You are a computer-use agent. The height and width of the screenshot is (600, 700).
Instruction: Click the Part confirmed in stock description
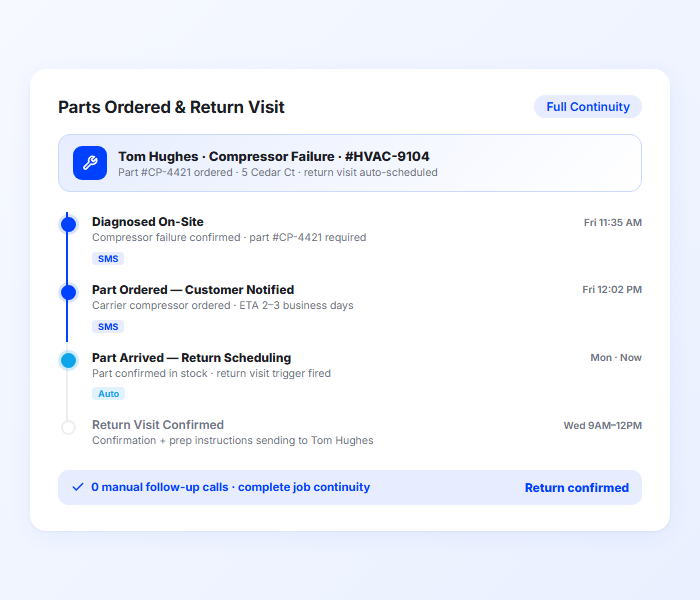[211, 373]
